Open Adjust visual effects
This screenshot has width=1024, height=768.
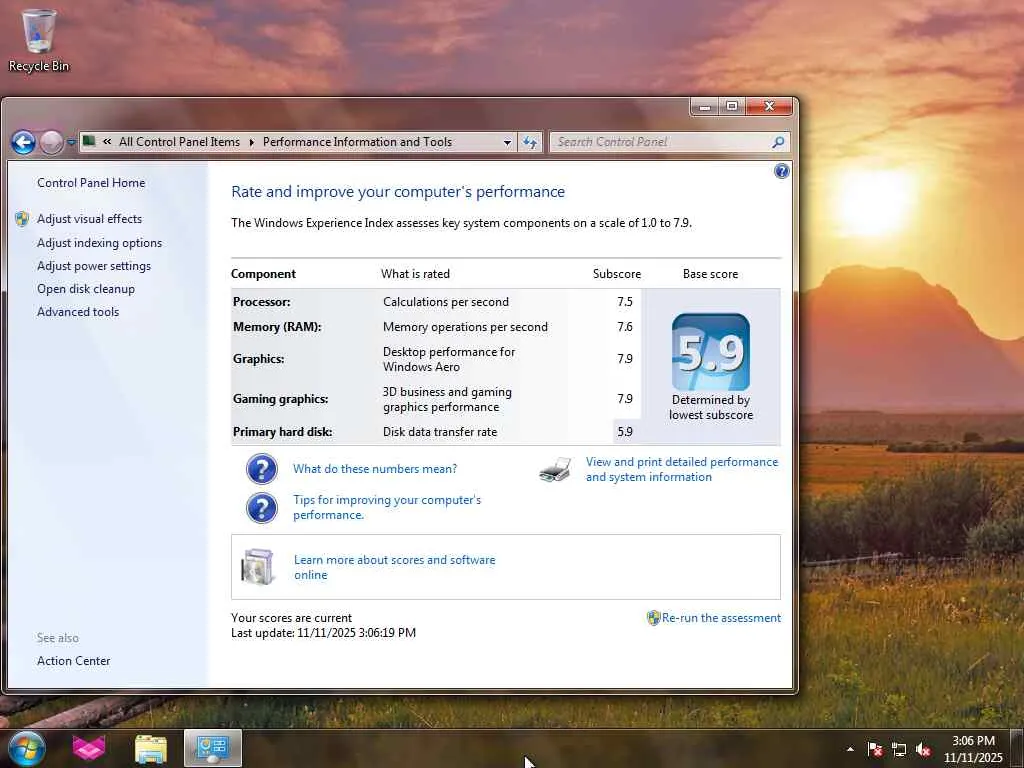pos(89,219)
